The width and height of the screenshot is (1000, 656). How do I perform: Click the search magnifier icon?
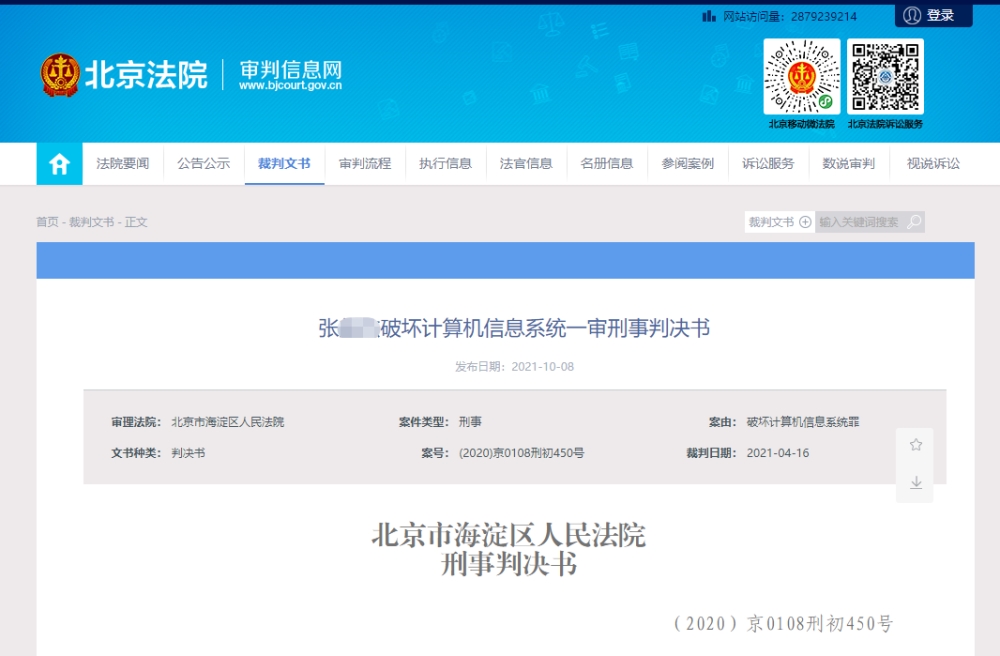tap(913, 222)
